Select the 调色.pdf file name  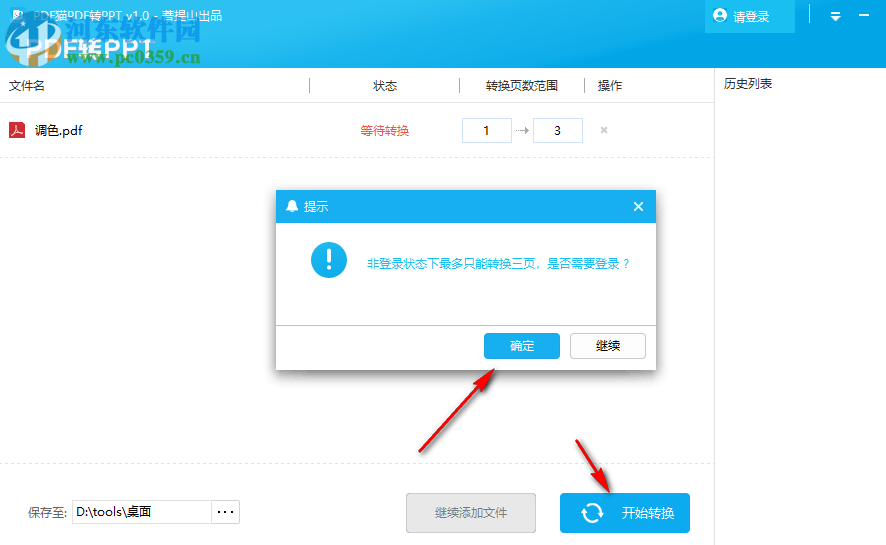(59, 130)
